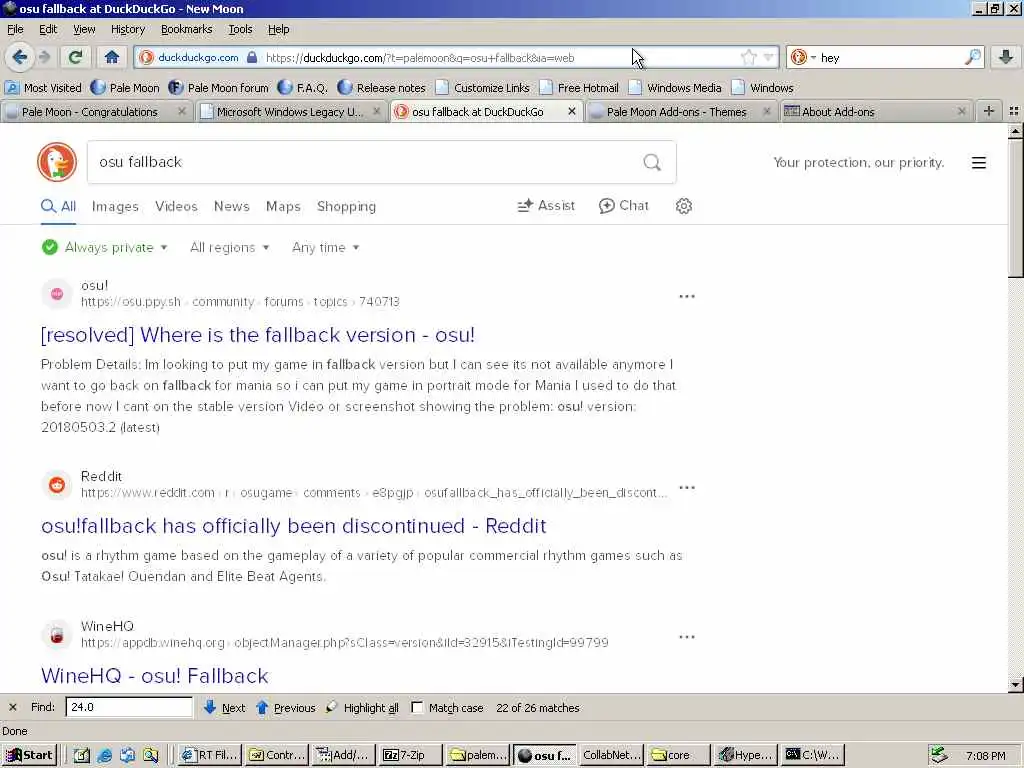
Task: Open the Windows Start button
Action: [30, 755]
